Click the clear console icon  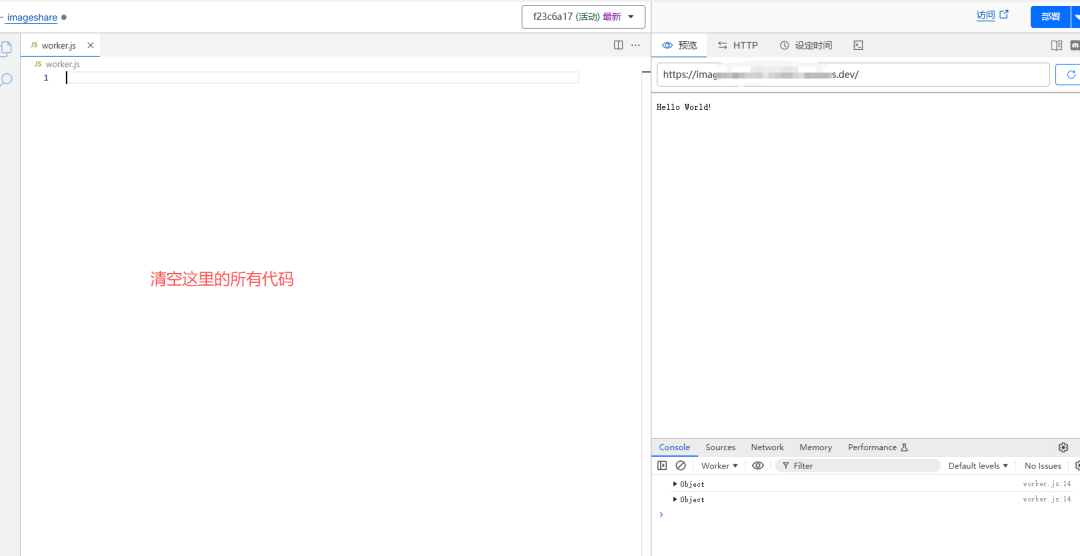pyautogui.click(x=681, y=466)
